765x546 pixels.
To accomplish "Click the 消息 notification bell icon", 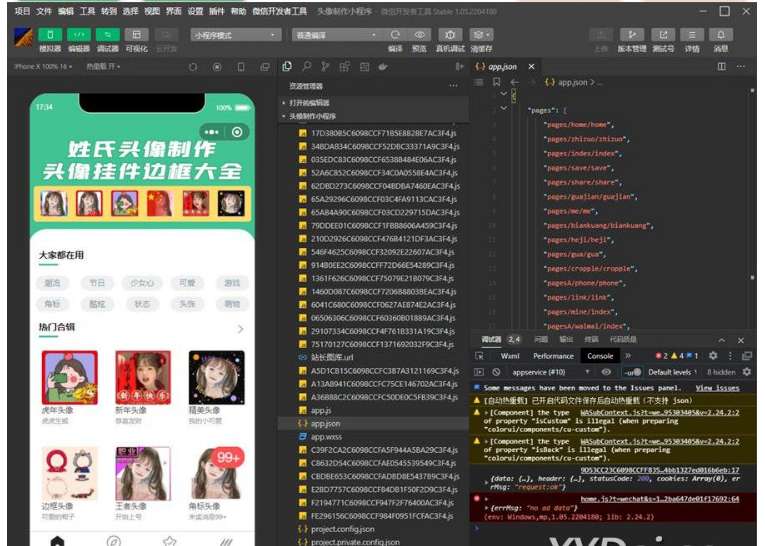I will click(x=720, y=34).
